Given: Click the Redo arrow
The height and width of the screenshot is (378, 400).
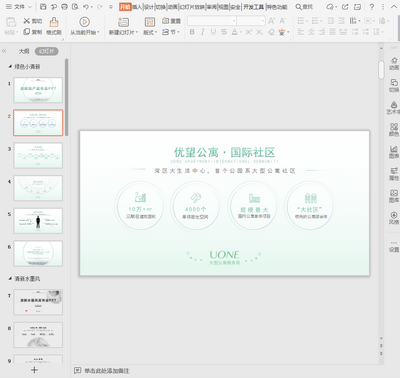Looking at the screenshot, I should (100, 7).
